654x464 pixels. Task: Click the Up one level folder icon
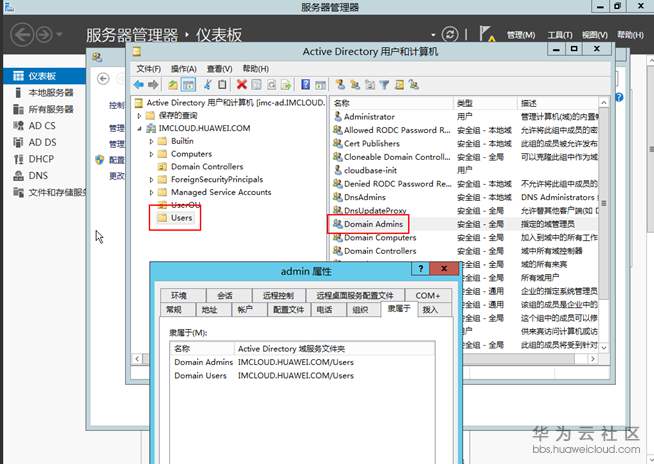pos(173,85)
